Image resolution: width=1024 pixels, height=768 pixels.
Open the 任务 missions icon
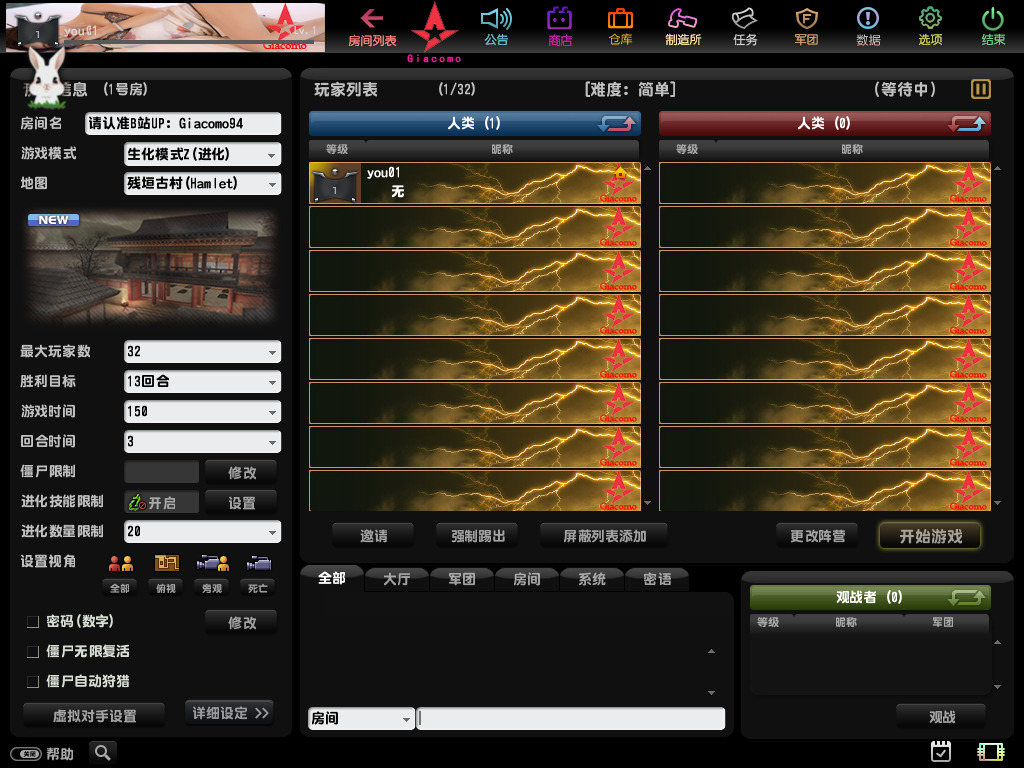pos(745,20)
